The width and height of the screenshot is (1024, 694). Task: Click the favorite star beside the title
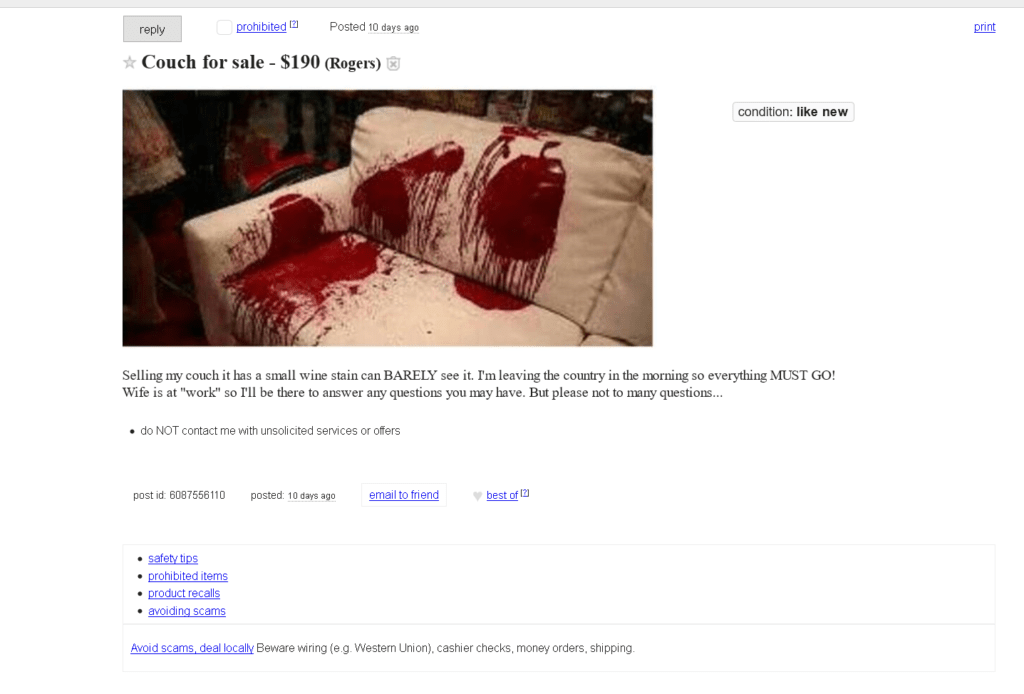point(129,63)
